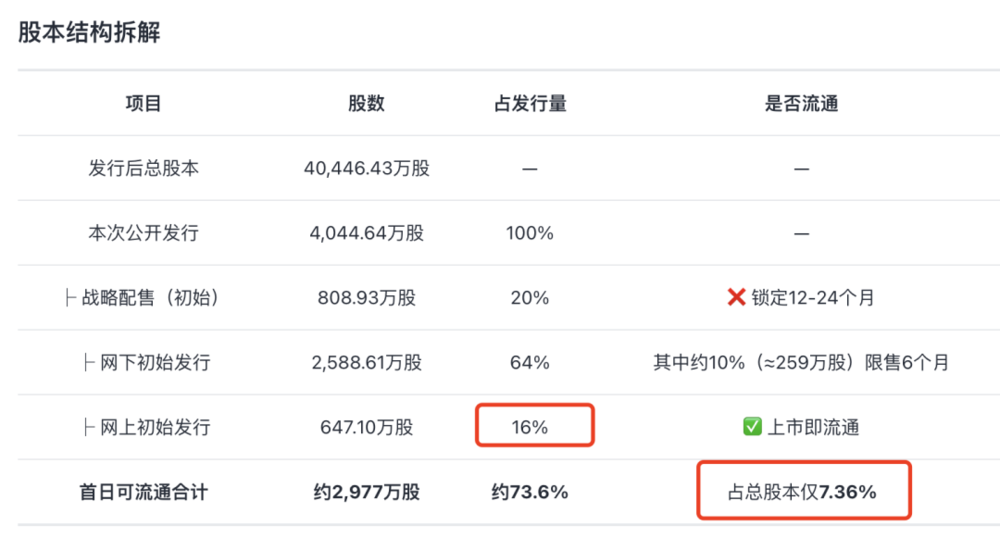Select the 股本结构拆解 heading
This screenshot has width=1000, height=538.
pyautogui.click(x=89, y=32)
